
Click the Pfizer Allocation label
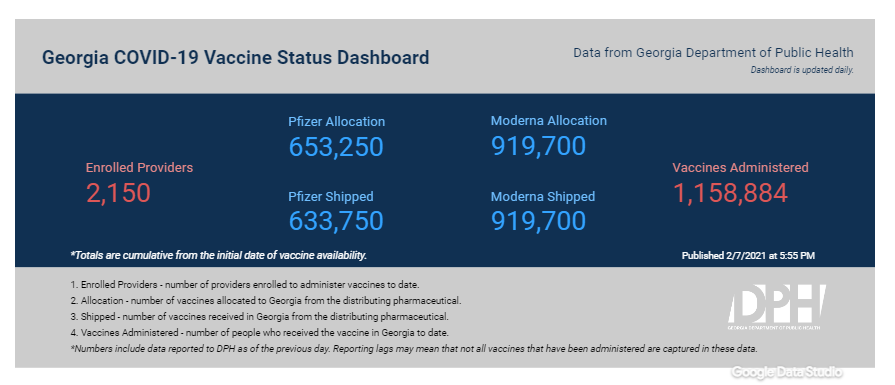(x=337, y=121)
